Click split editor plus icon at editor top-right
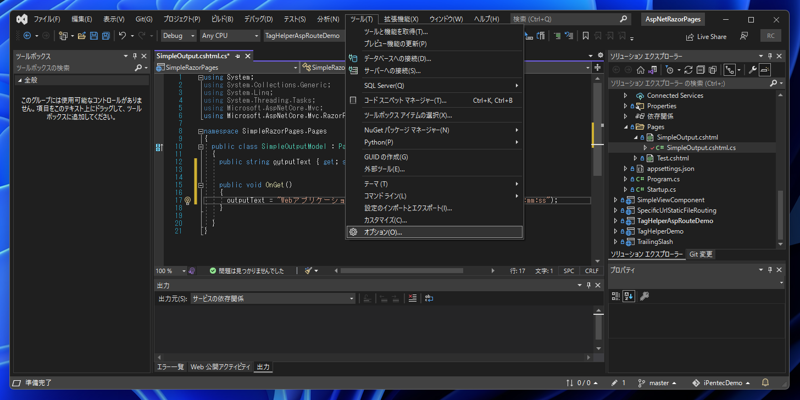This screenshot has width=800, height=400. click(597, 67)
